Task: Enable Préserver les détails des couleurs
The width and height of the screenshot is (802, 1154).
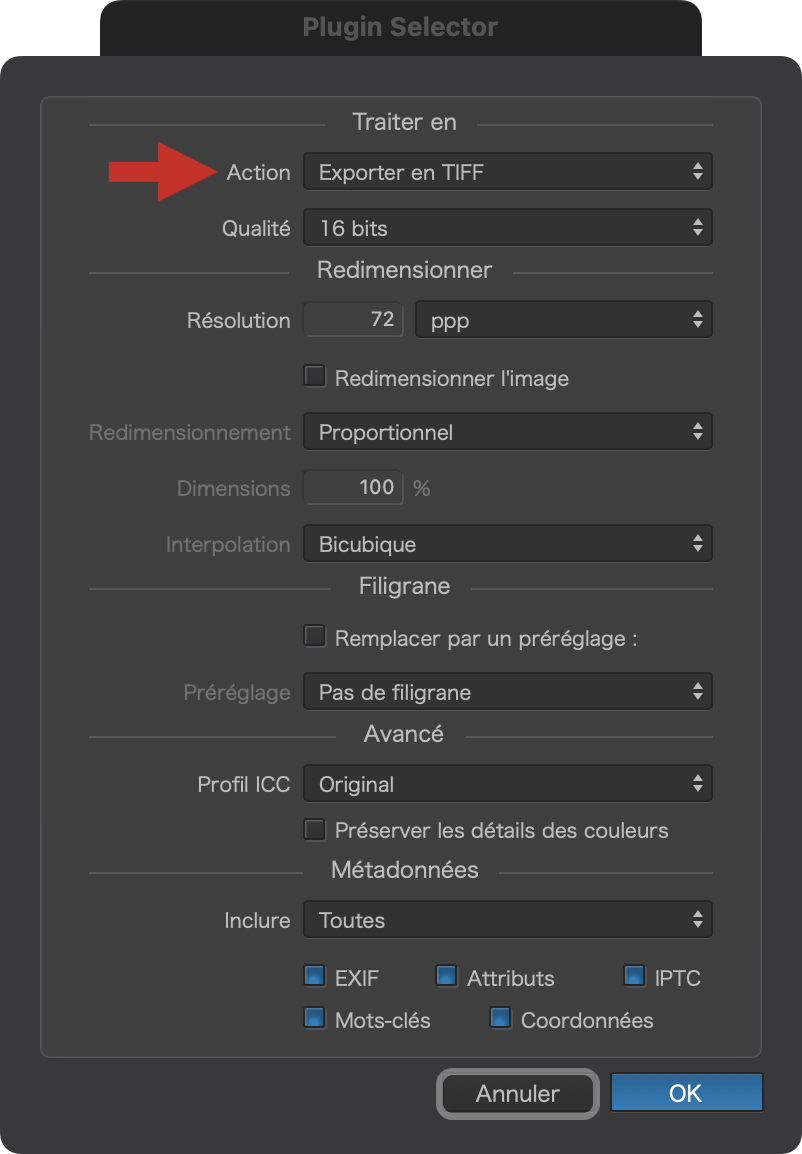Action: coord(315,829)
